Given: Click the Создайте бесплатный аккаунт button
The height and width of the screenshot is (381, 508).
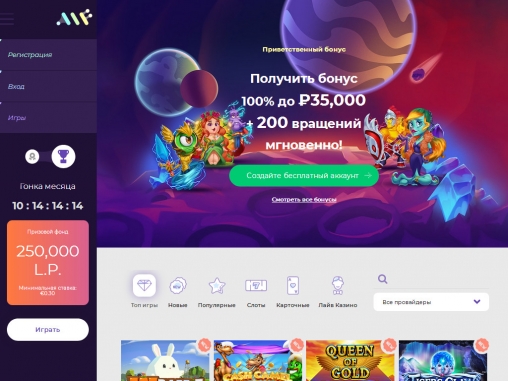Looking at the screenshot, I should [x=304, y=175].
